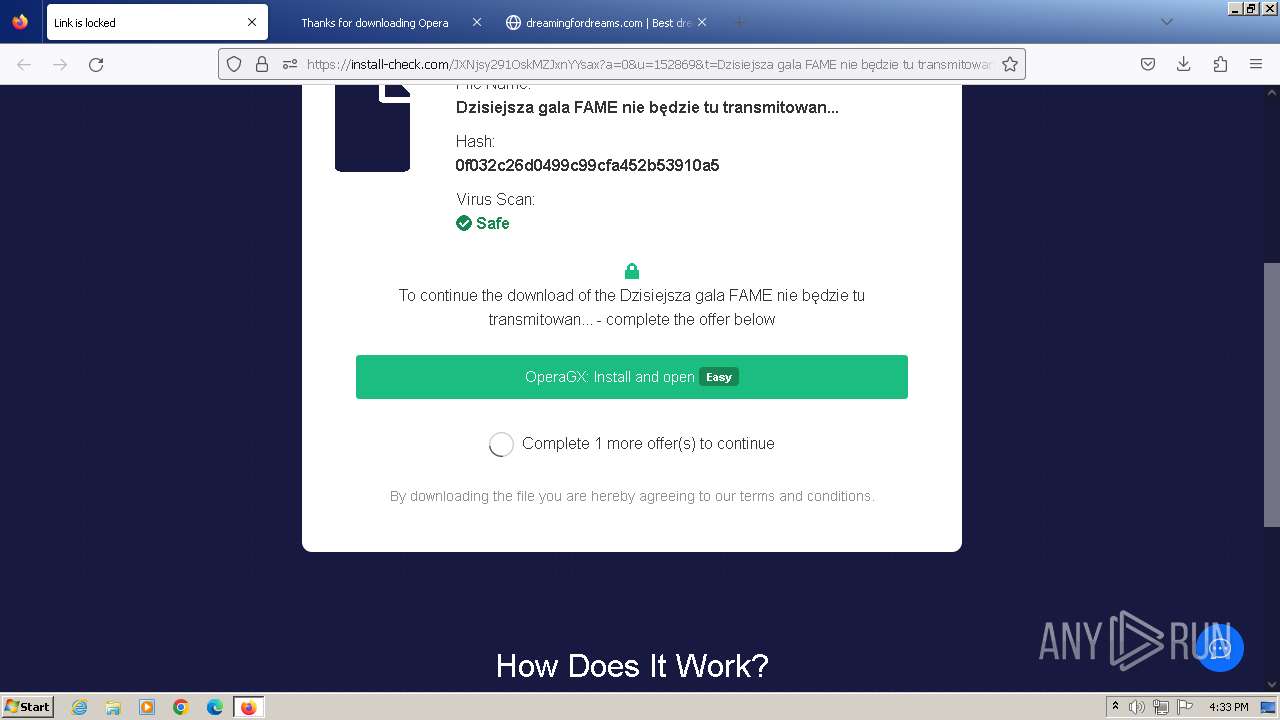This screenshot has height=720, width=1280.
Task: Click the 4:33 PM system clock
Action: pyautogui.click(x=1228, y=707)
